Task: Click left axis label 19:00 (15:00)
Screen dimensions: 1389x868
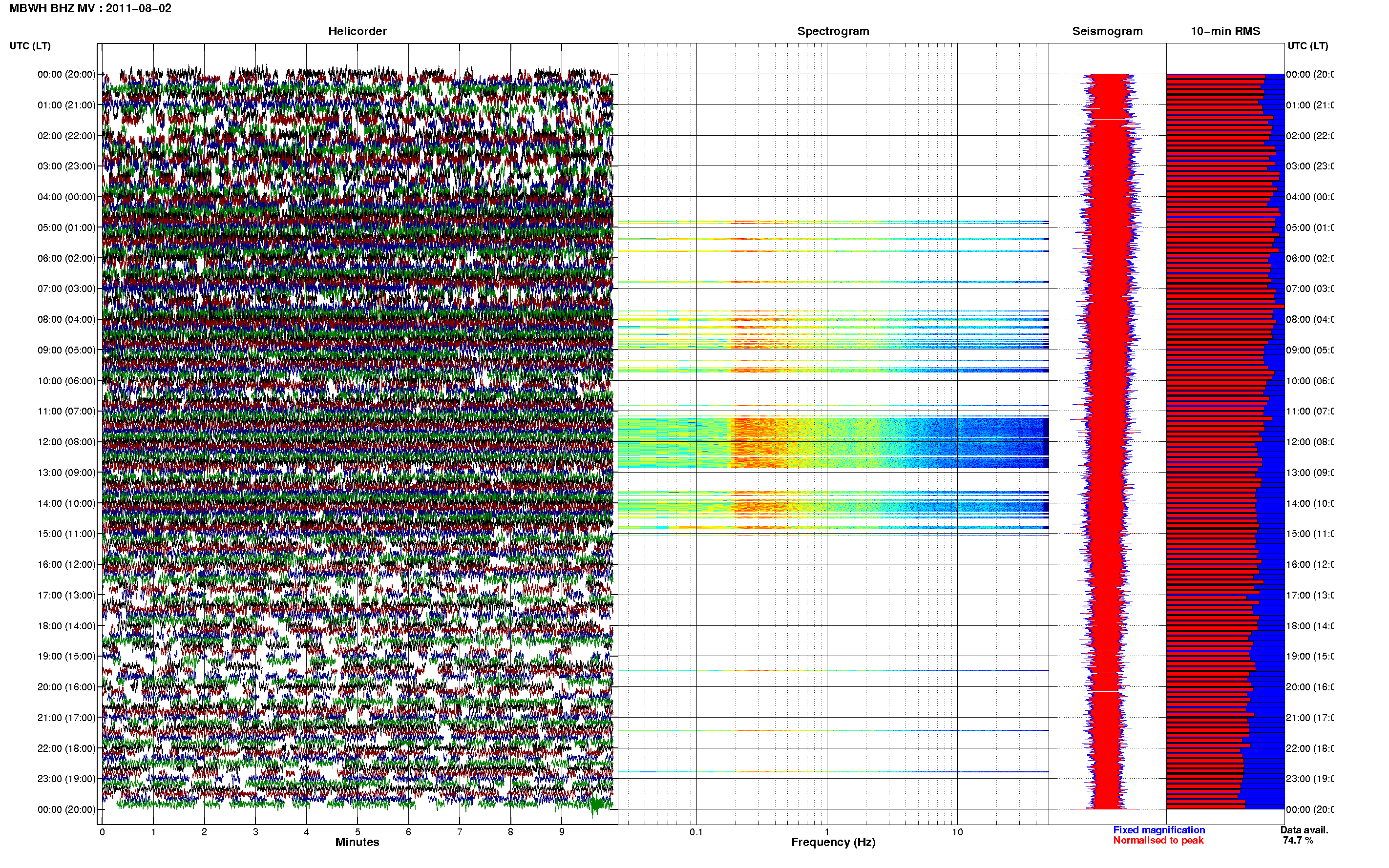Action: [66, 656]
